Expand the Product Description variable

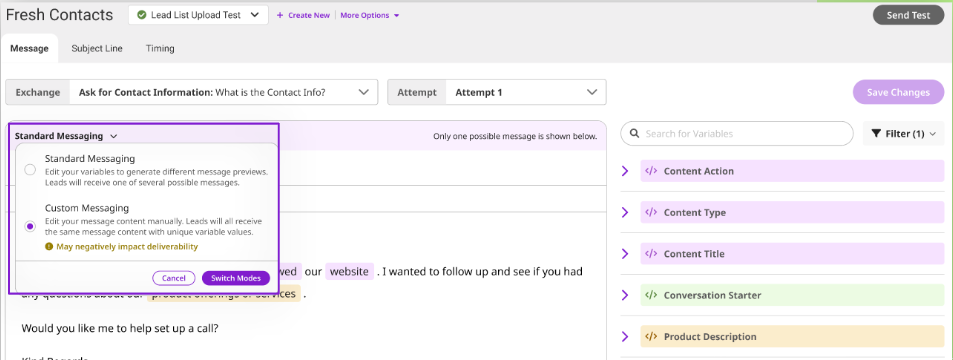click(625, 336)
